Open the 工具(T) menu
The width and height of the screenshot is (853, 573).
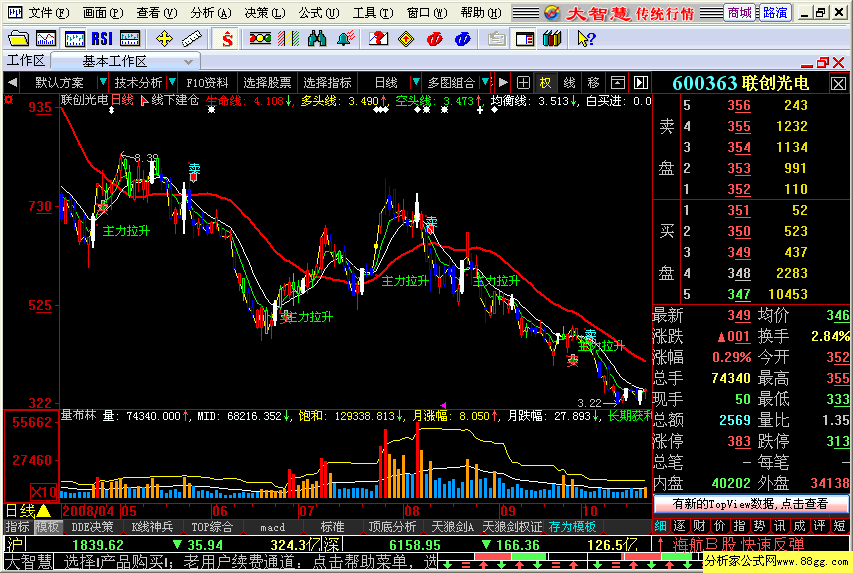coord(373,13)
